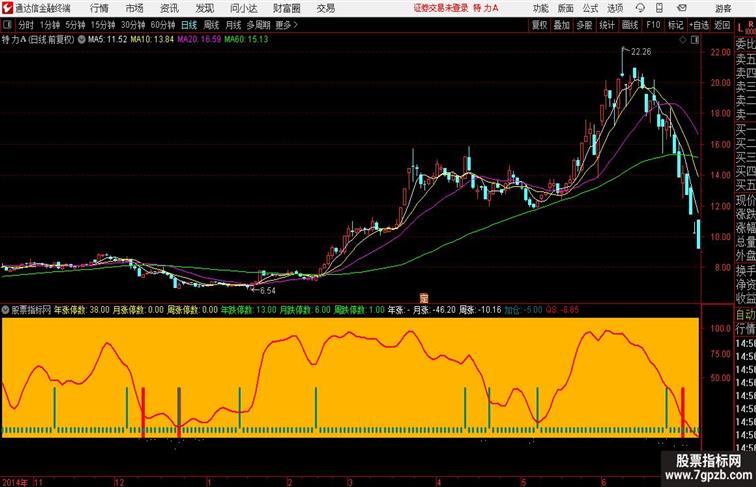The width and height of the screenshot is (756, 487).
Task: Open the F10 company info button
Action: [x=653, y=25]
